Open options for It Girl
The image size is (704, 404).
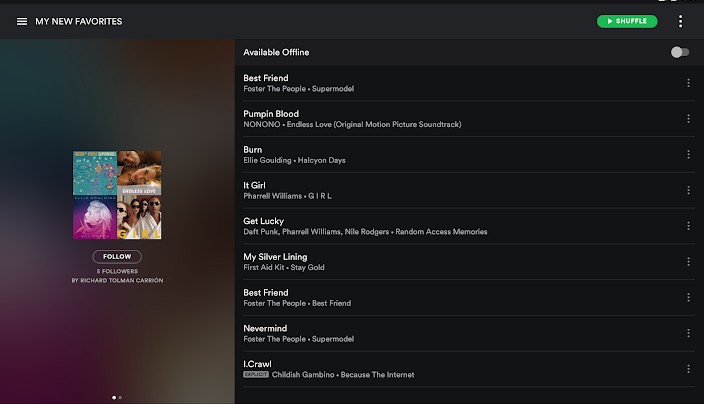tap(688, 190)
